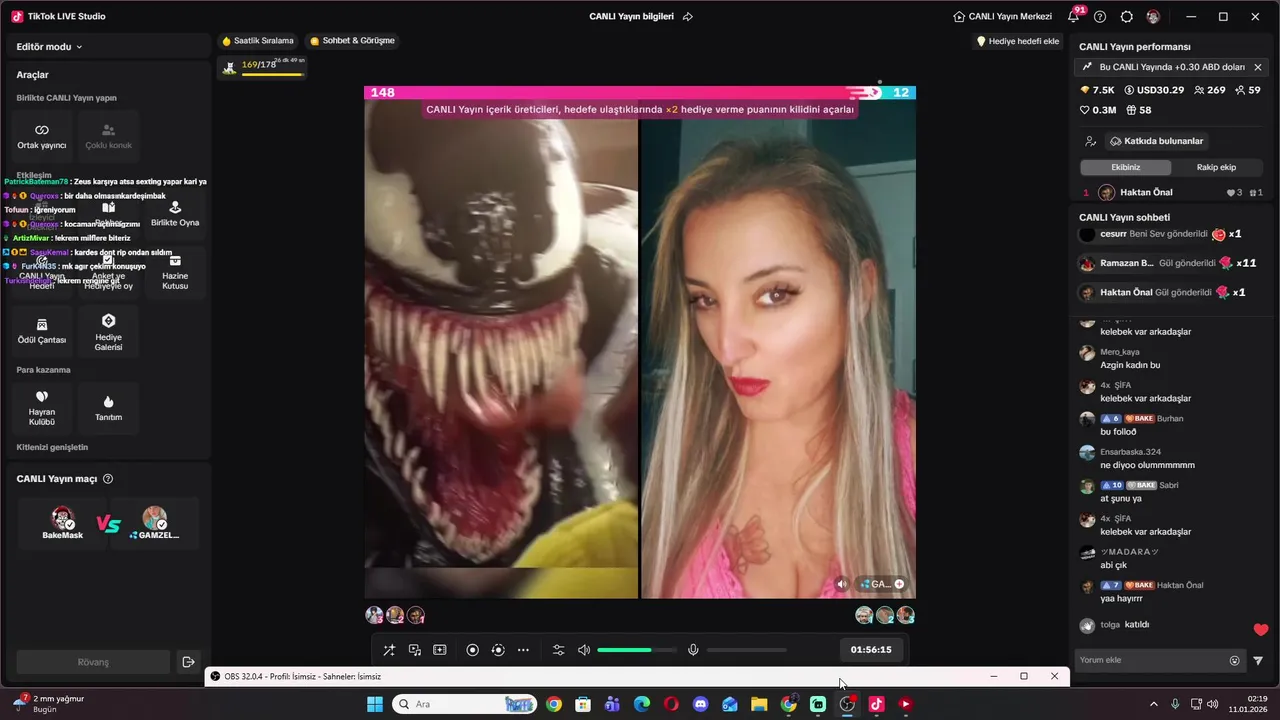
Task: Open Discord from the taskbar
Action: pyautogui.click(x=701, y=704)
